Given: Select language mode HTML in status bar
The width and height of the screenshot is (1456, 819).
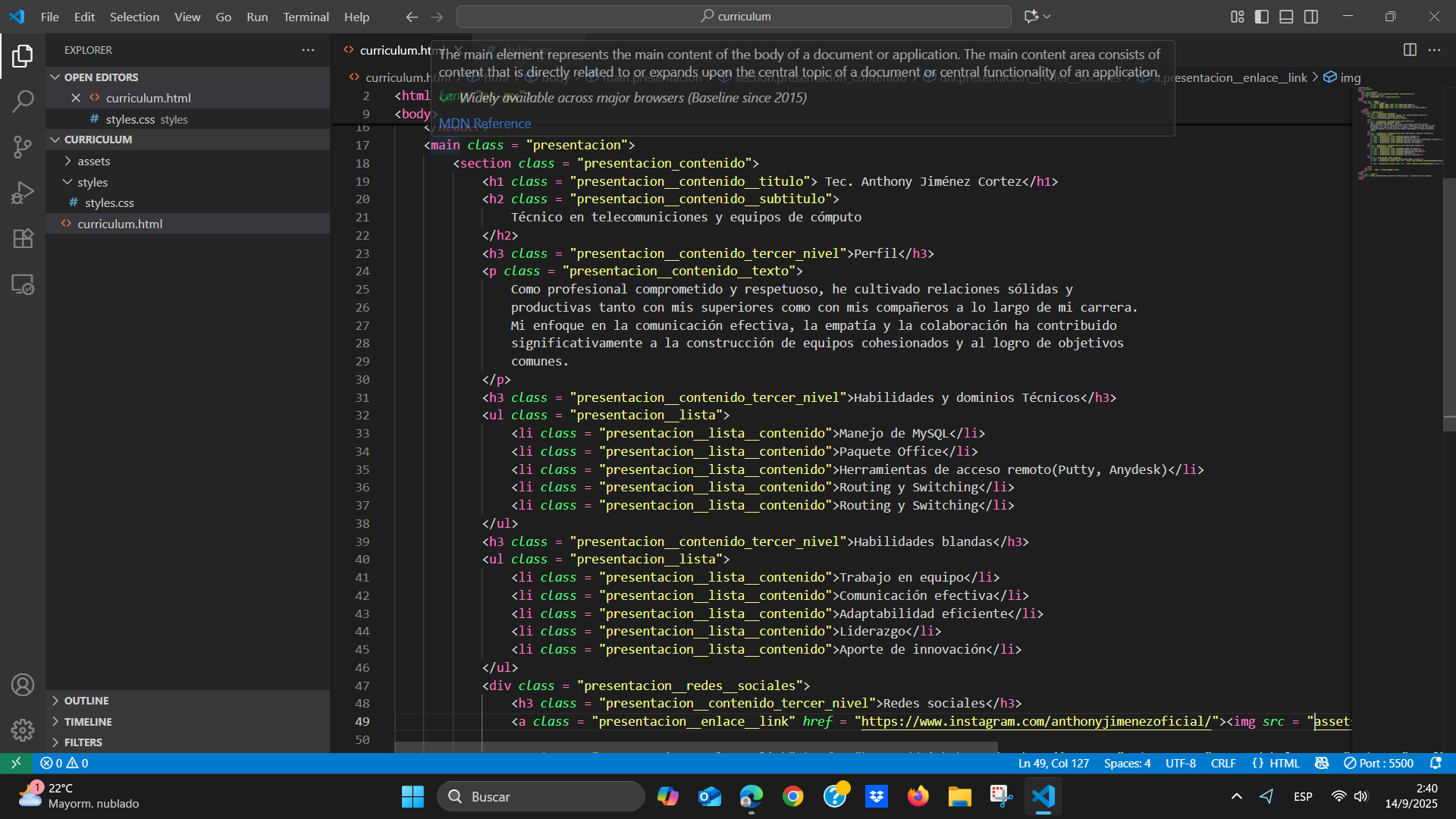Looking at the screenshot, I should click(1285, 763).
